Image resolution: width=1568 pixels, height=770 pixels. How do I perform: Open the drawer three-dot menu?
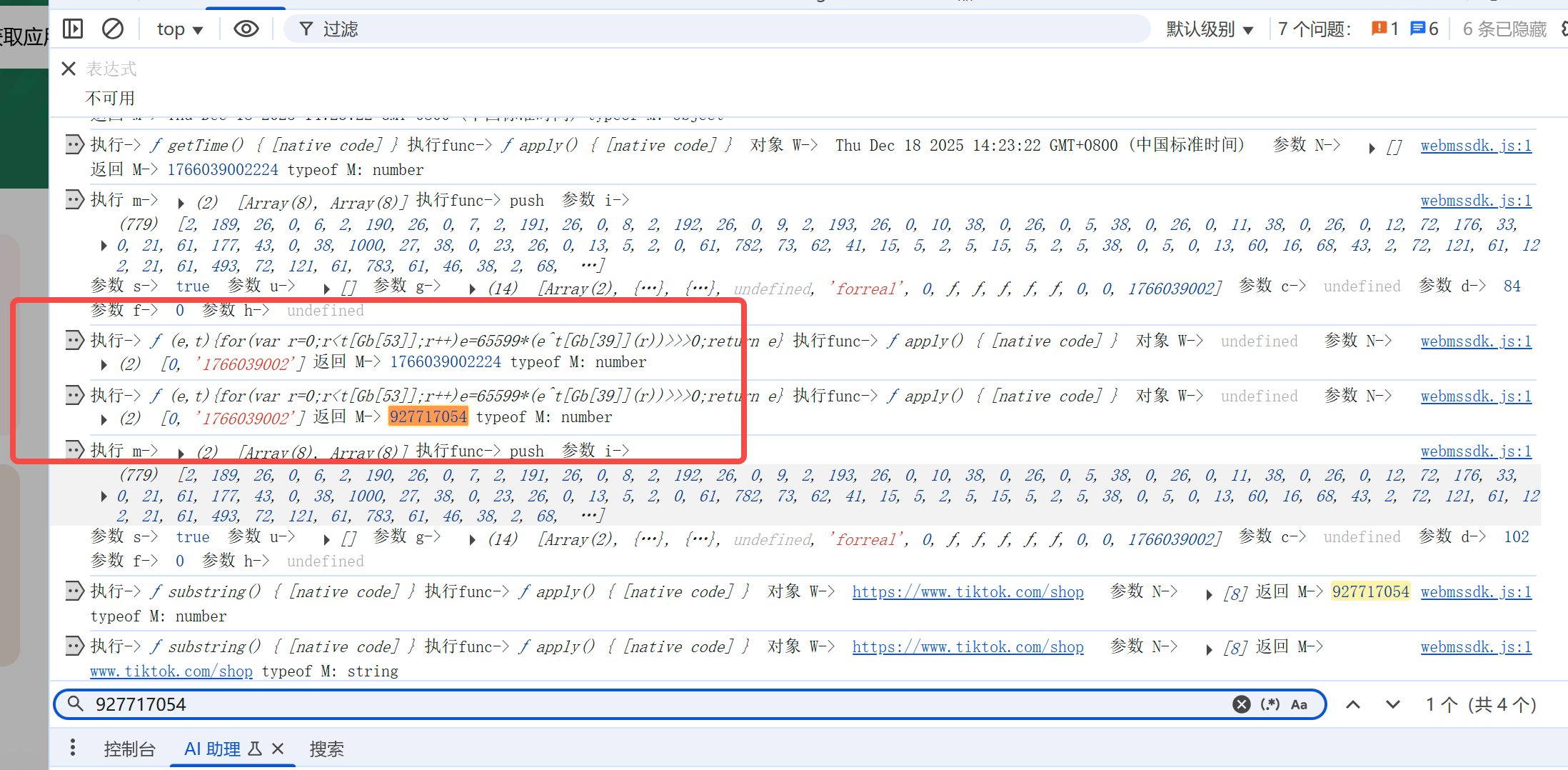(73, 748)
